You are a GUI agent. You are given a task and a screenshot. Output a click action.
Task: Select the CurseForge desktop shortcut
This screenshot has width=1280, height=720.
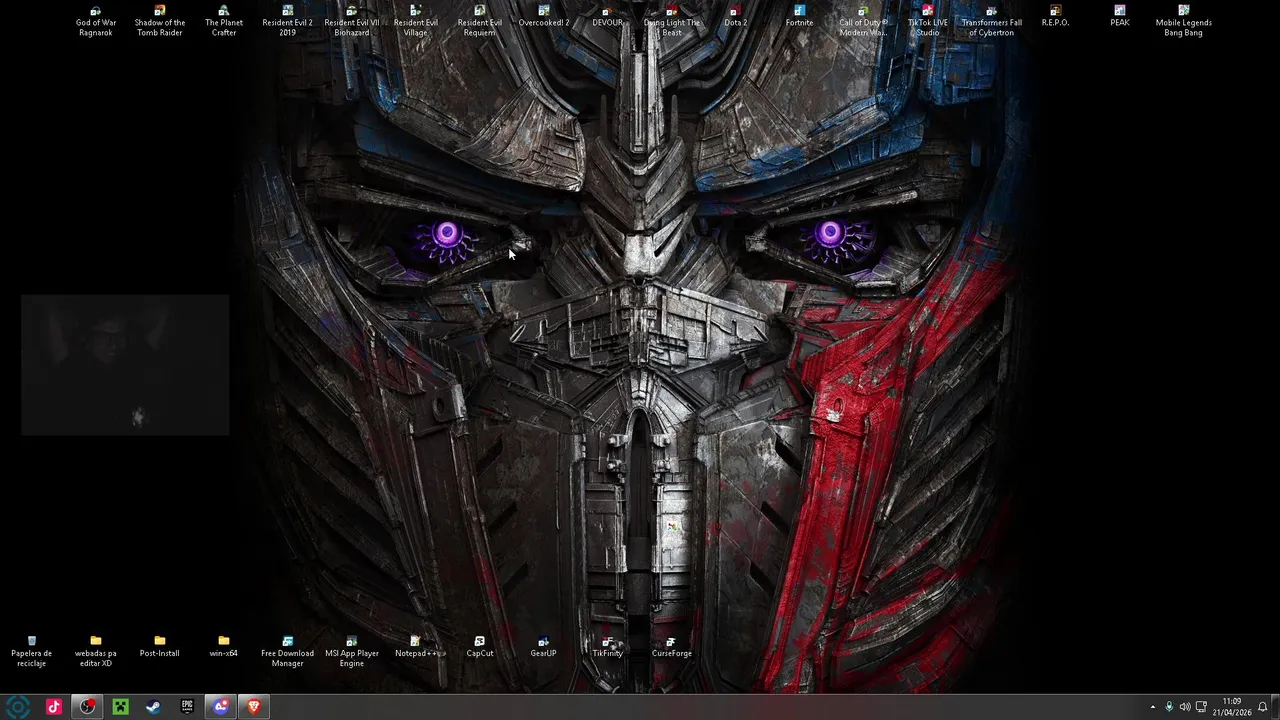tap(672, 646)
